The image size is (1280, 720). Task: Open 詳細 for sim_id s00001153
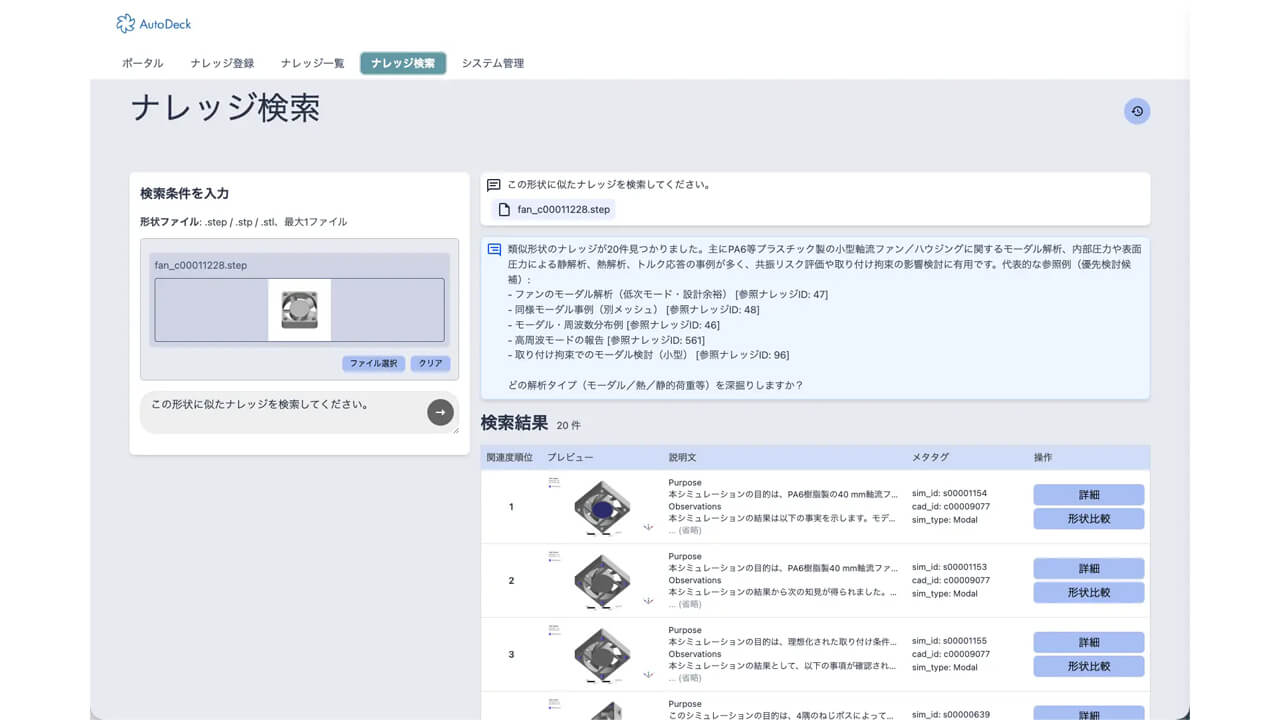1089,569
